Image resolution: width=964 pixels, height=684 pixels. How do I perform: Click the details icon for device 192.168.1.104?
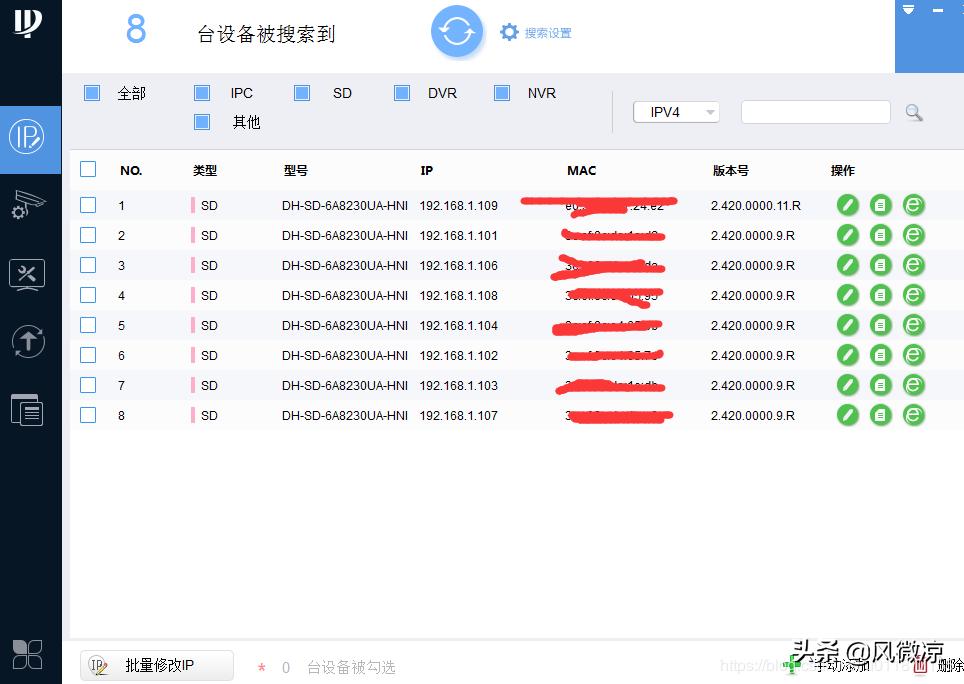point(880,325)
